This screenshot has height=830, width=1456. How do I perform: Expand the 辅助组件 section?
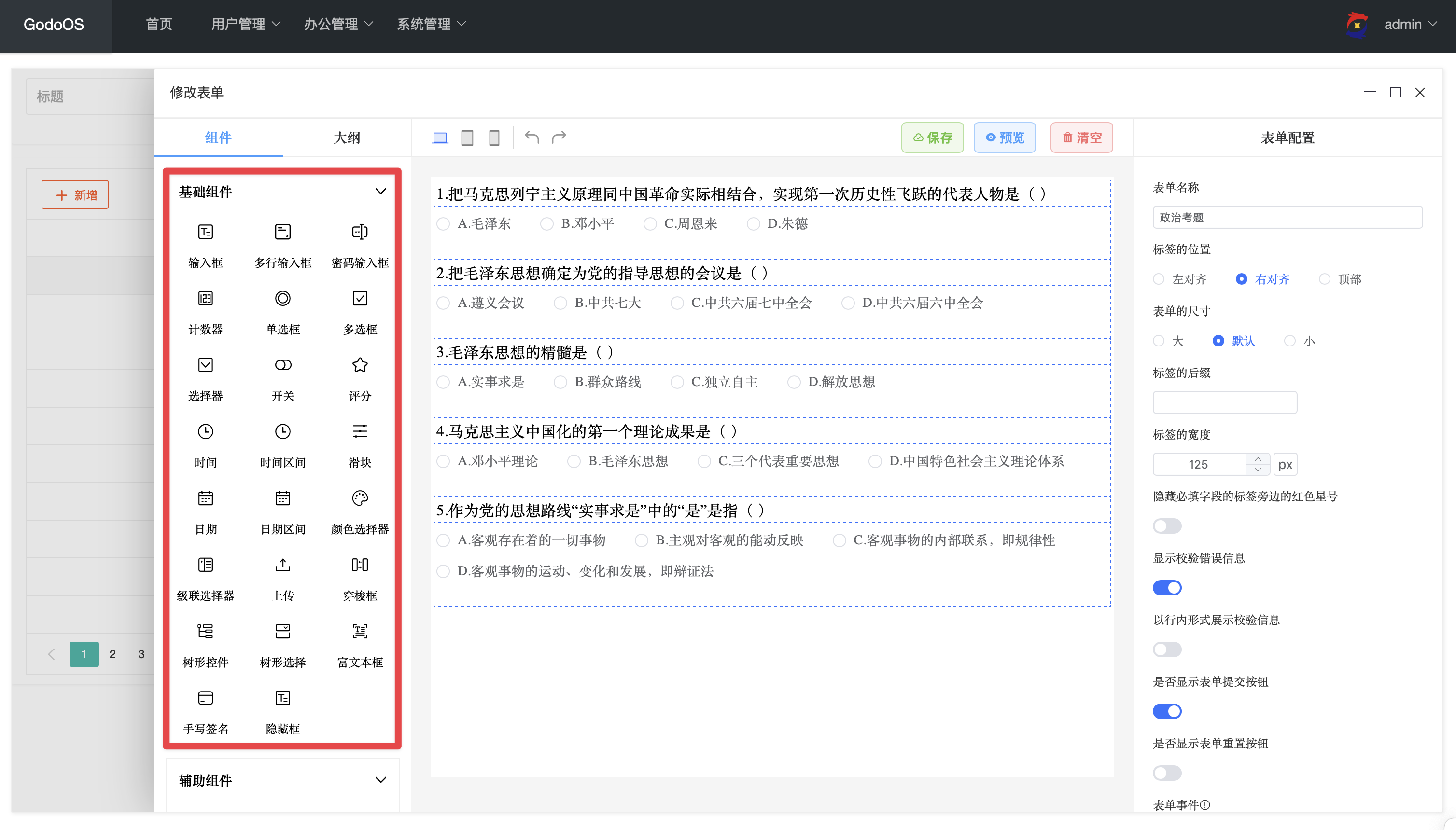(380, 780)
